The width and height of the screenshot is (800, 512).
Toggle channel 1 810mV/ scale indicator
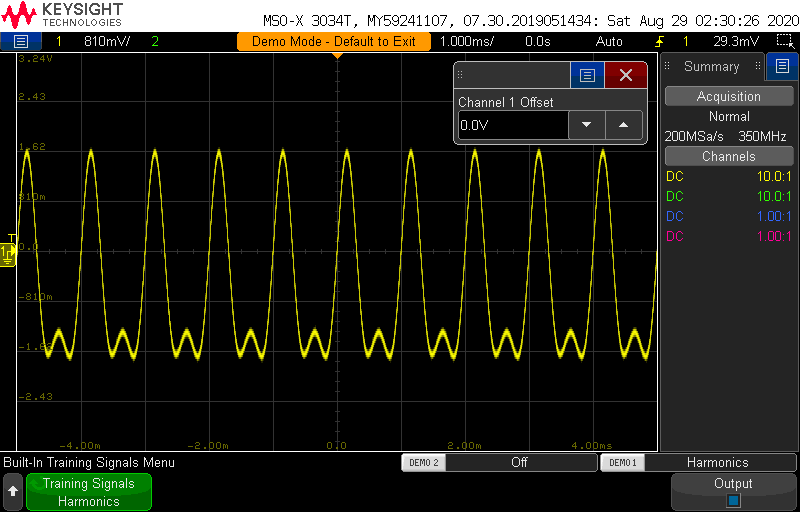click(95, 42)
